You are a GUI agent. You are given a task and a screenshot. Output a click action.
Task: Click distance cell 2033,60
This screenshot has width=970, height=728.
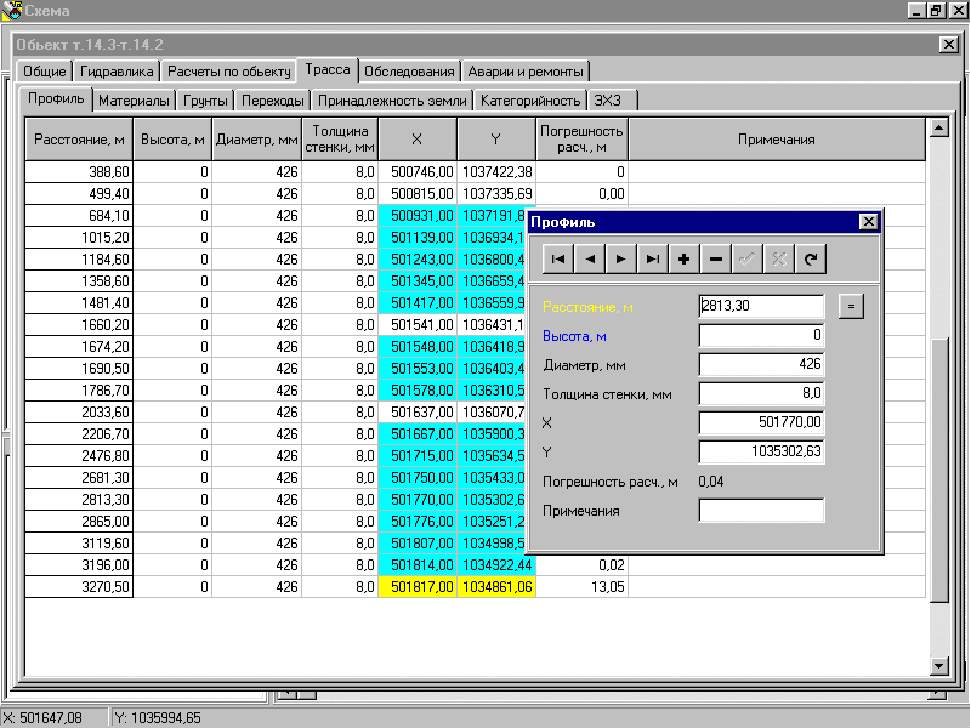point(79,412)
